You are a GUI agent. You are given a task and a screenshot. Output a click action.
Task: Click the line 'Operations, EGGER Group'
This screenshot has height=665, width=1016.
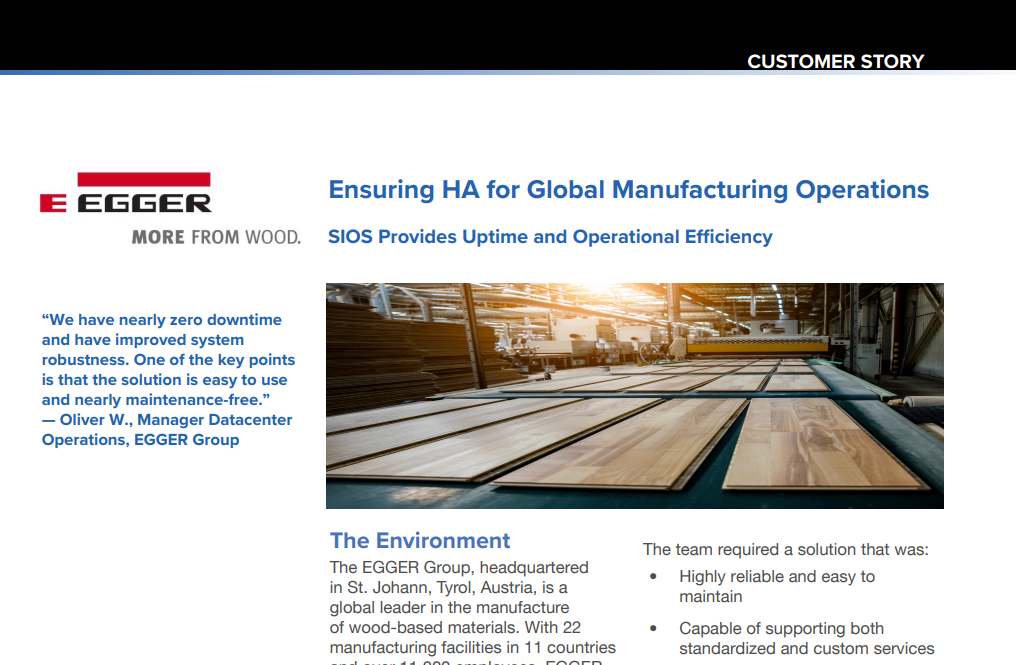(x=141, y=440)
